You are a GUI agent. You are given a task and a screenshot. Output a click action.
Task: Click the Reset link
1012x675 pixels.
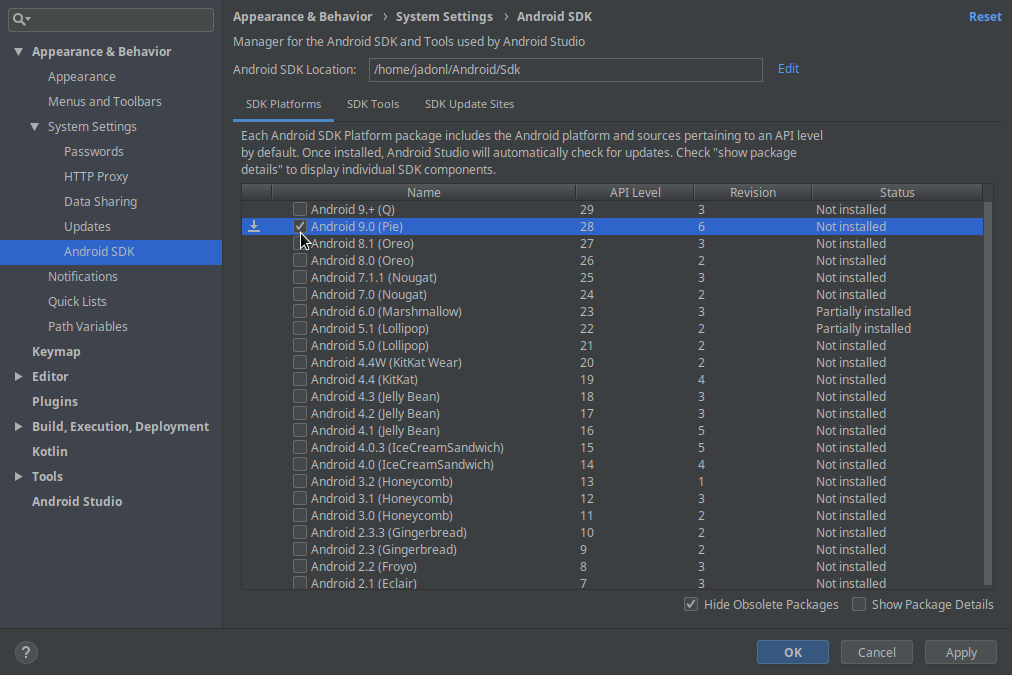point(985,17)
